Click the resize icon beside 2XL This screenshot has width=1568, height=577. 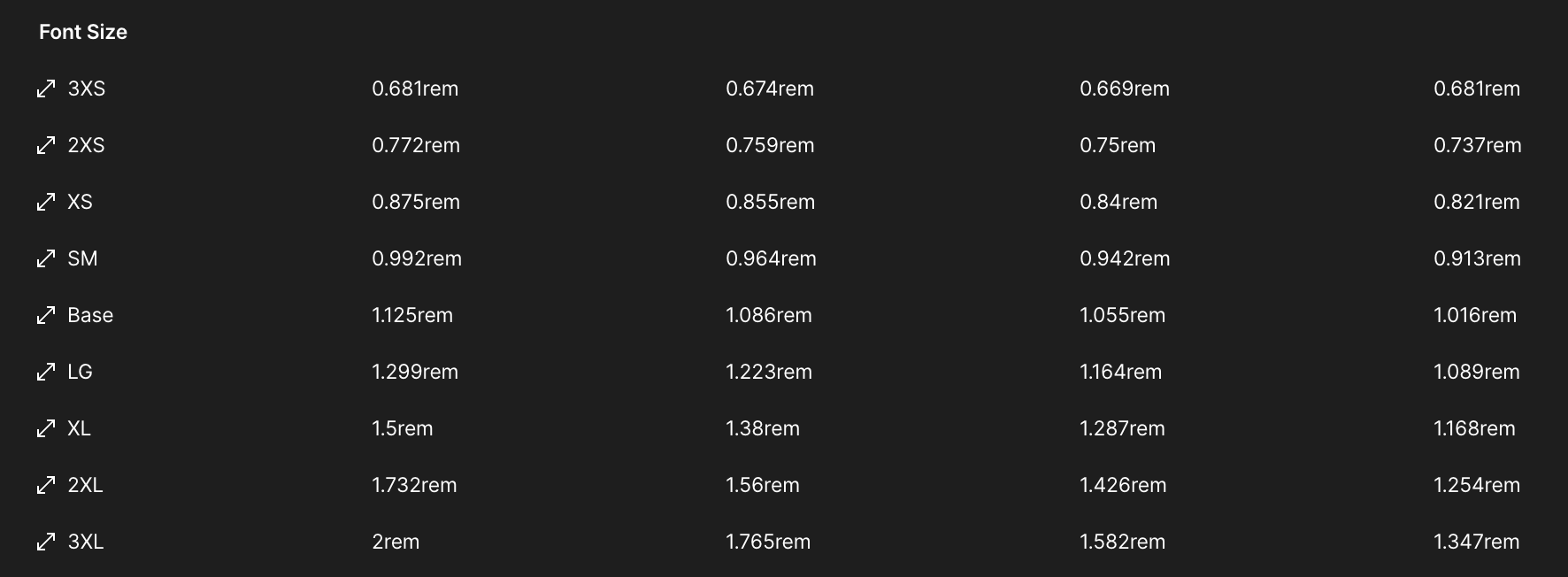[x=46, y=485]
